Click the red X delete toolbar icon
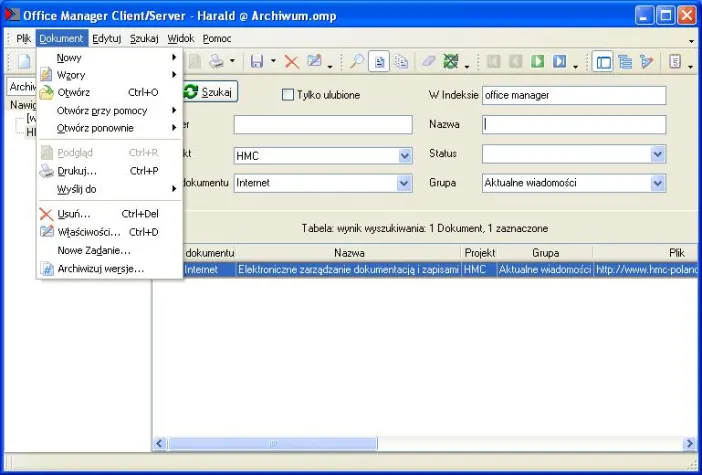Screen dimensions: 702x475 [x=291, y=62]
